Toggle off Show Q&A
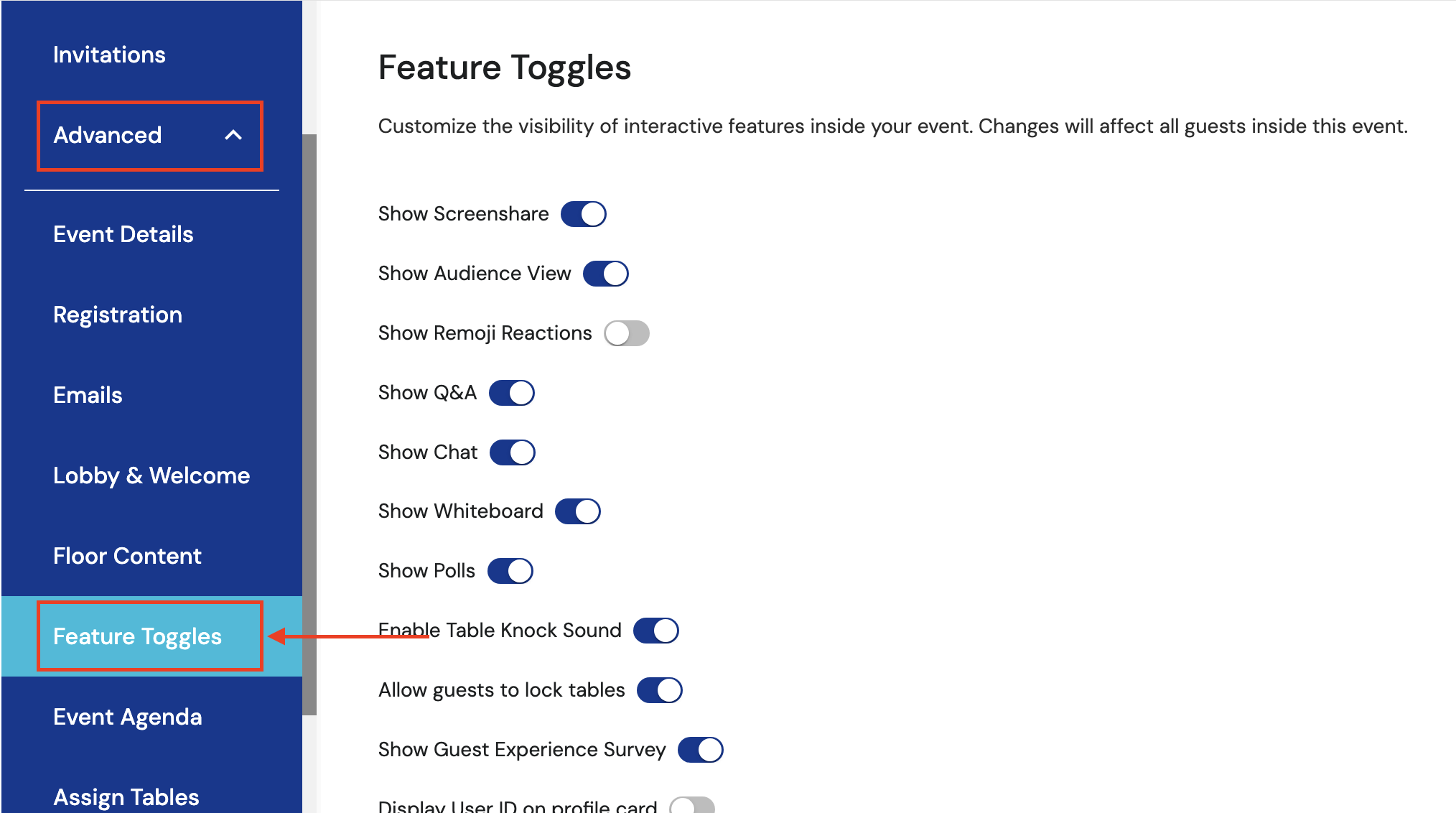The width and height of the screenshot is (1456, 813). pos(511,393)
